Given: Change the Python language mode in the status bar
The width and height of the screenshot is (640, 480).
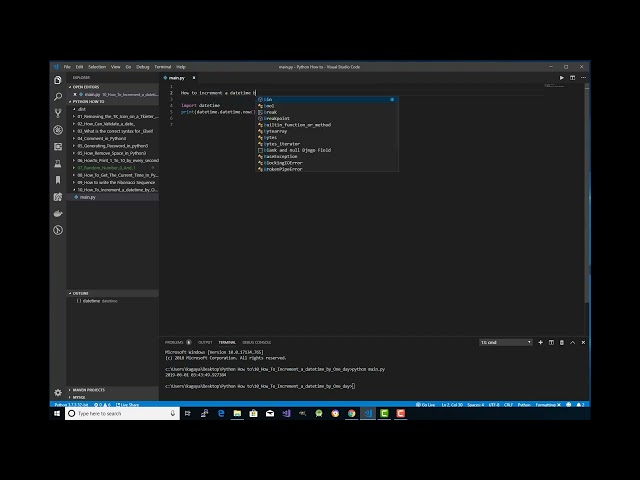Looking at the screenshot, I should click(524, 404).
